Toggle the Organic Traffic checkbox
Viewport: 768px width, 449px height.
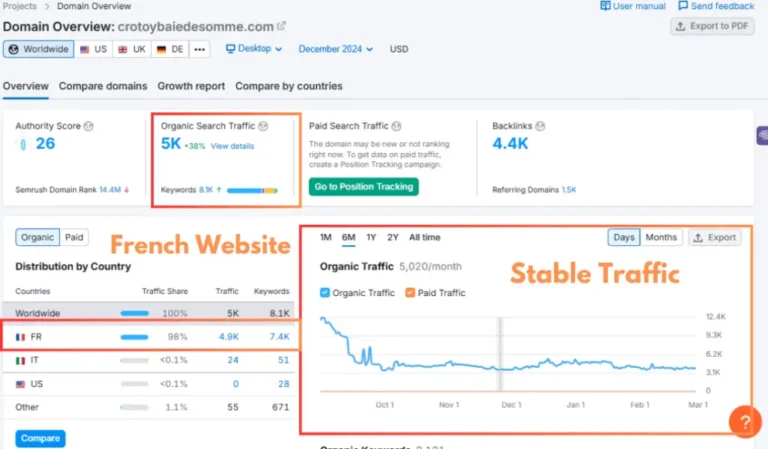coord(324,292)
